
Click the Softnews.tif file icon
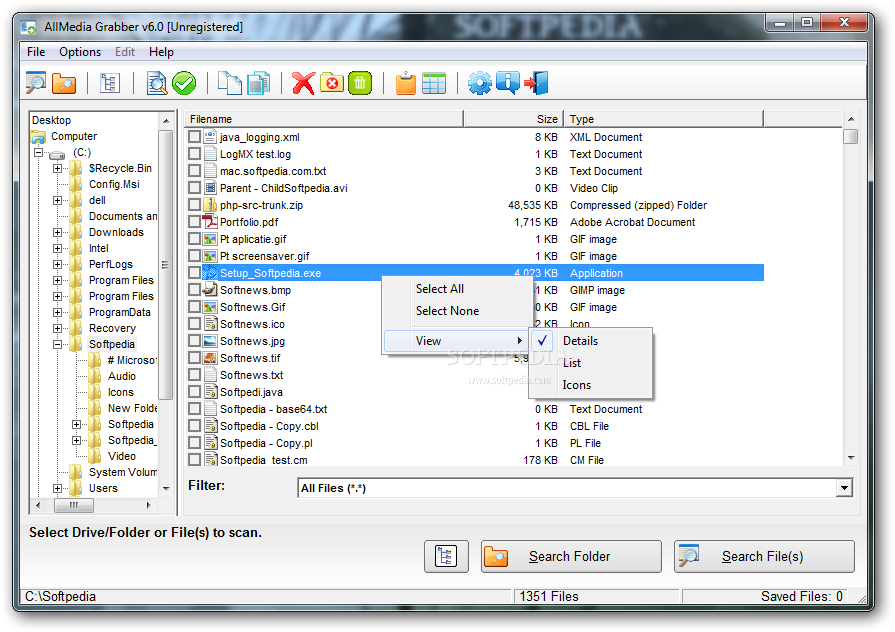[210, 358]
